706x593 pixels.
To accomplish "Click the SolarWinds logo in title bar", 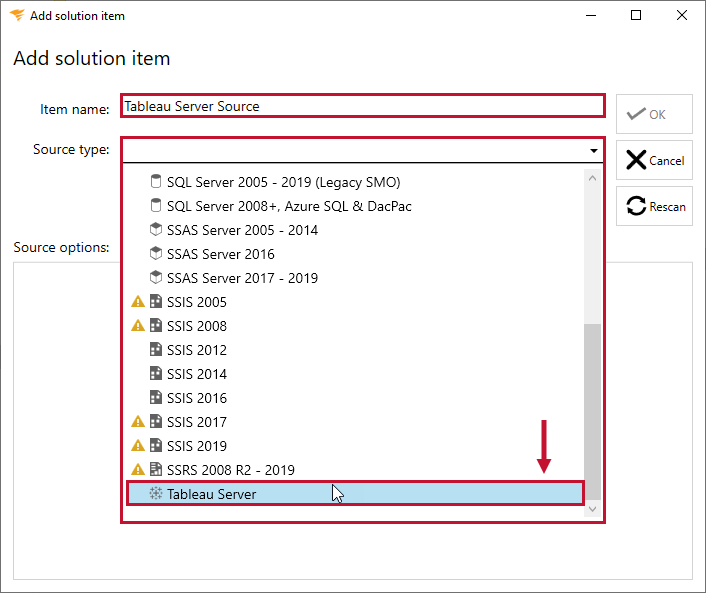I will [x=17, y=15].
